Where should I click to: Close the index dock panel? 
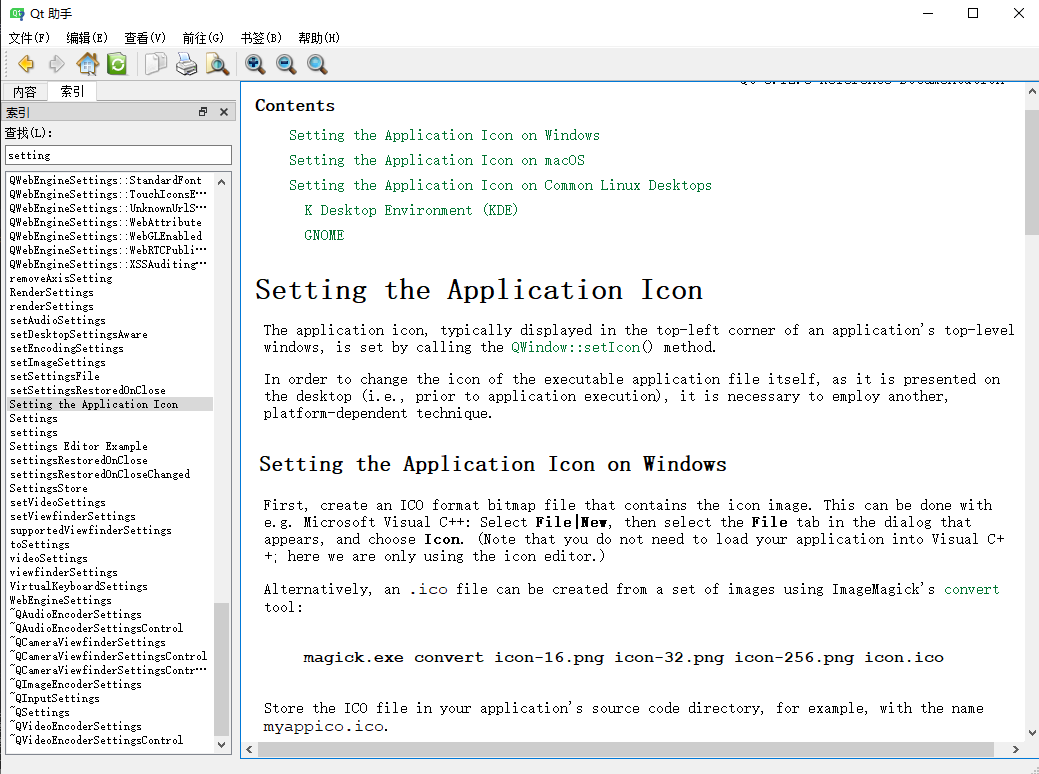click(x=224, y=112)
